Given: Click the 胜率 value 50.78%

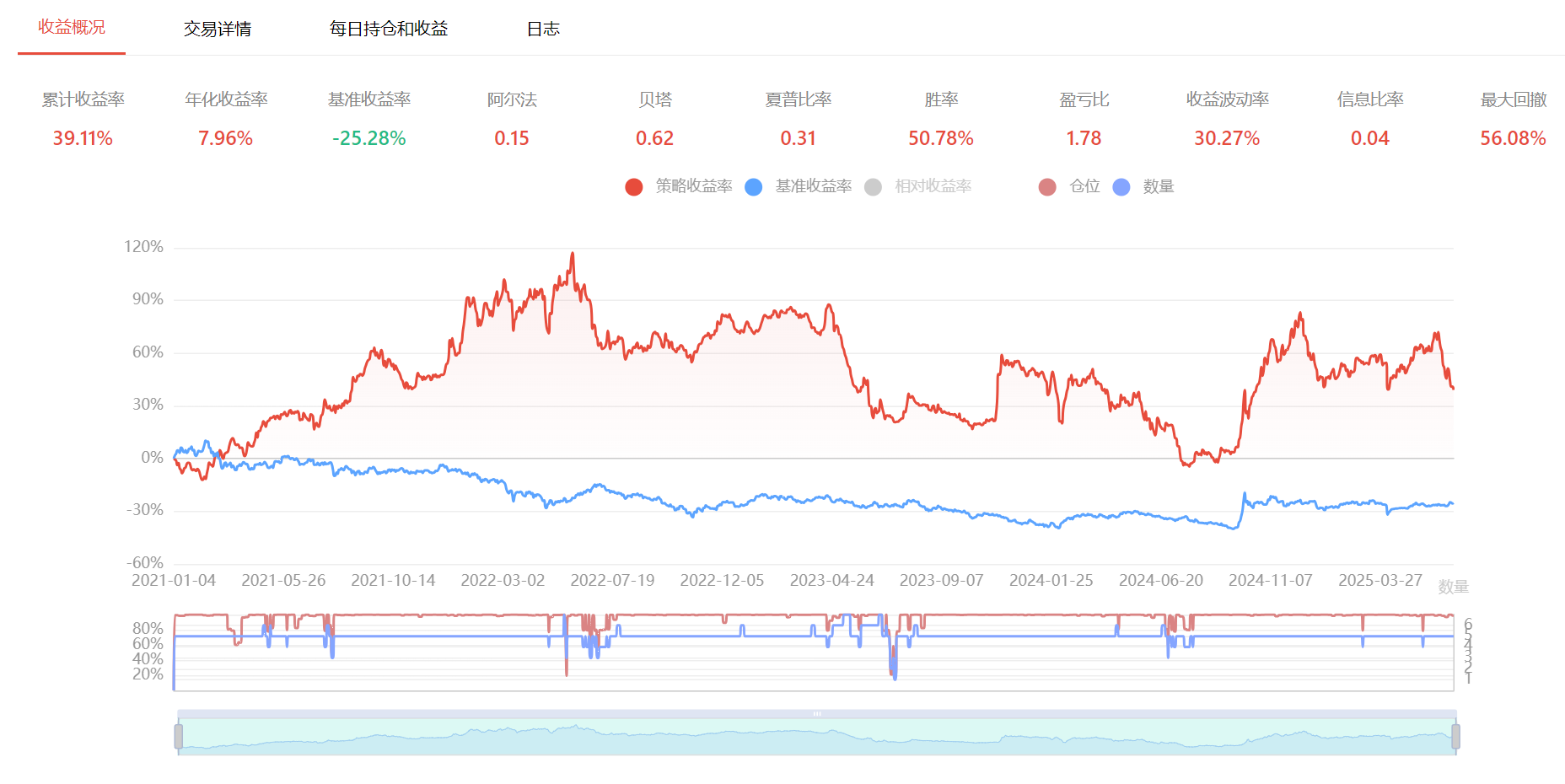Looking at the screenshot, I should (941, 138).
